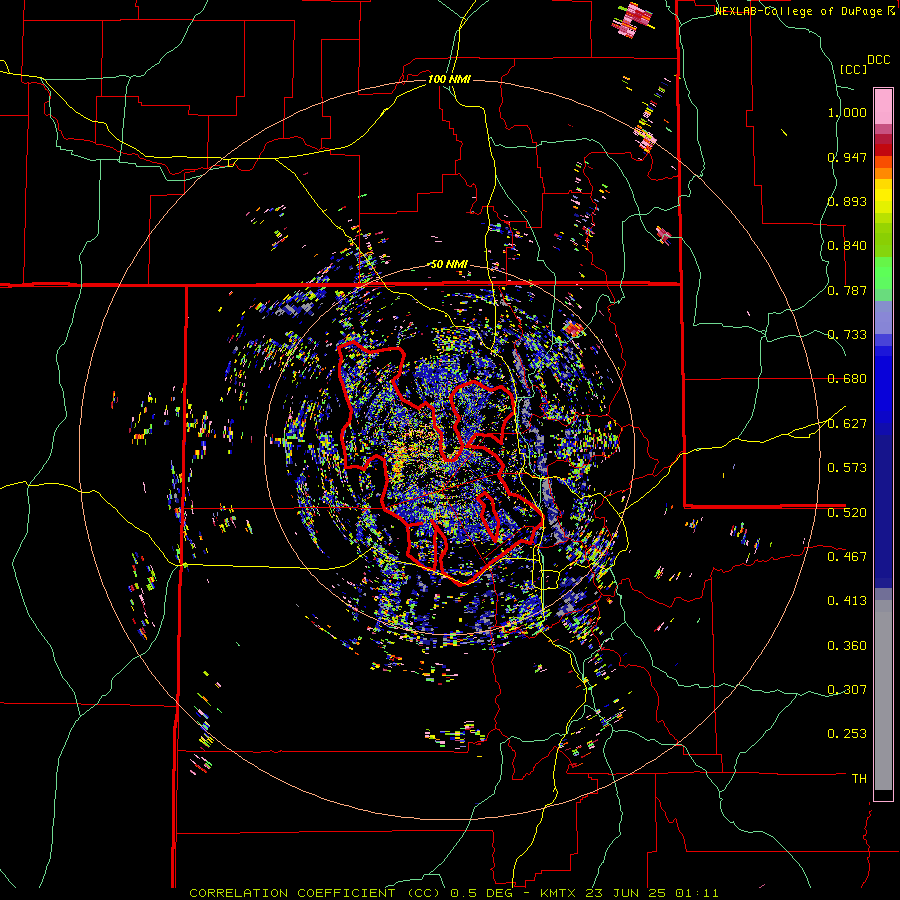The width and height of the screenshot is (900, 900).
Task: Select the 0.787 scale value
Action: 847,290
